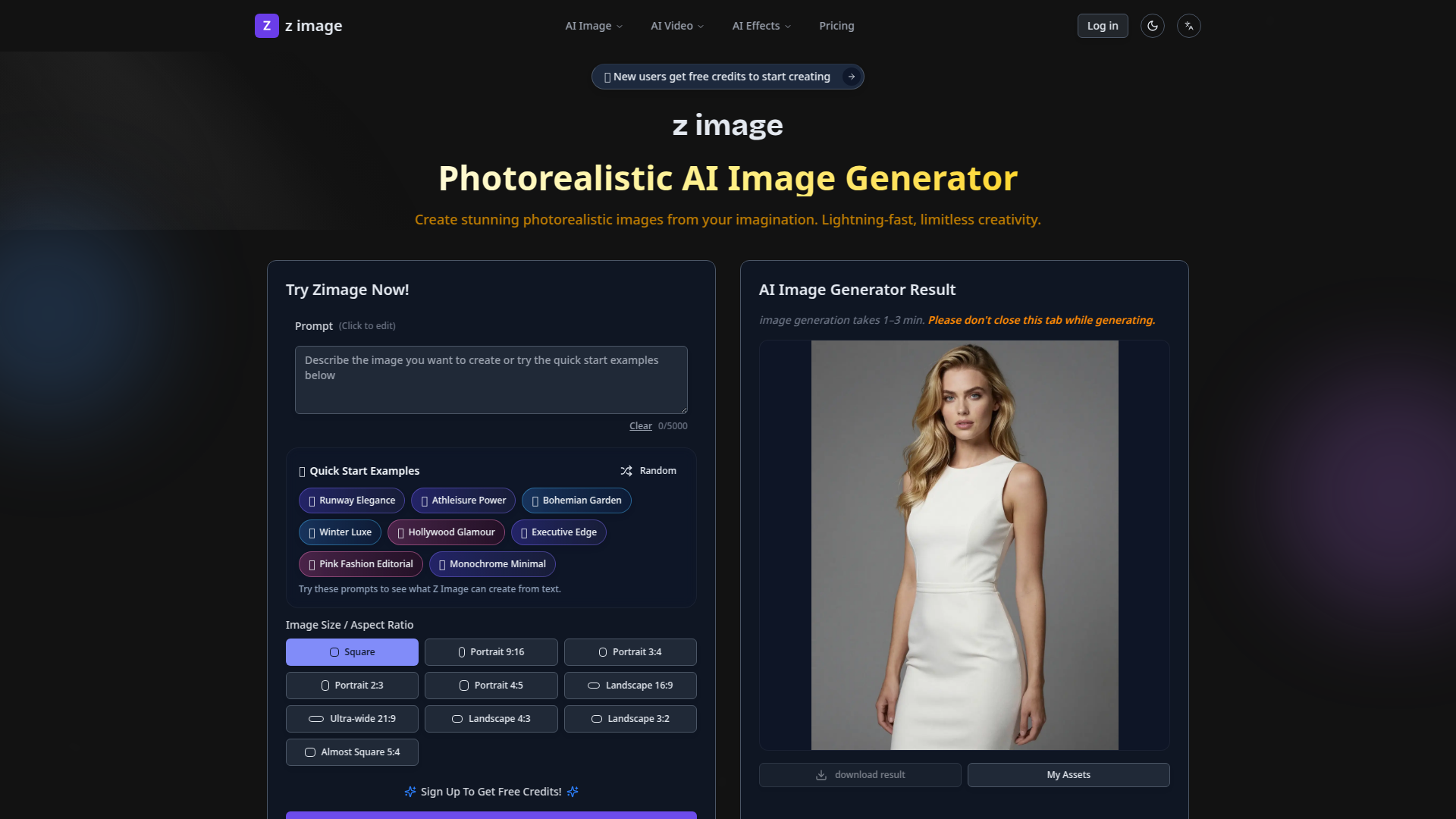
Task: Pick the Hollywood Glamour example prompt
Action: click(x=446, y=532)
